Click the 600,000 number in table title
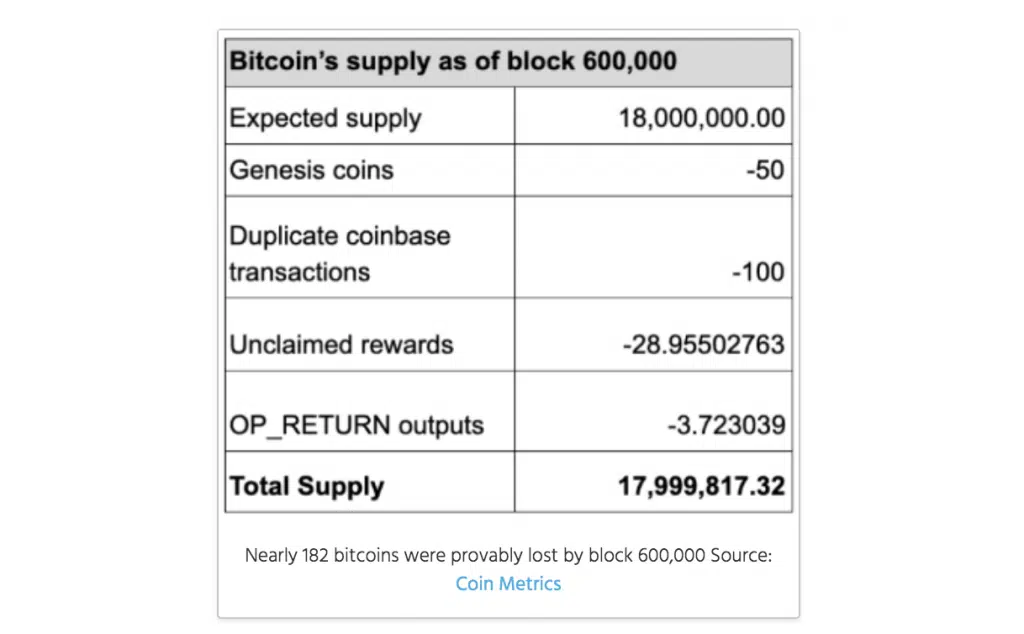1024x634 pixels. [630, 61]
